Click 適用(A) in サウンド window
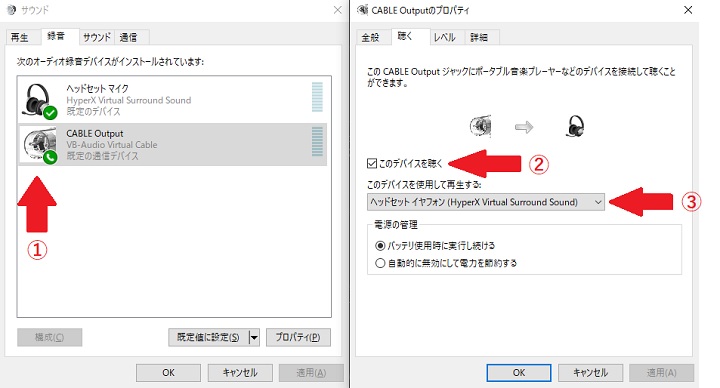Viewport: 720px width, 388px height. tap(311, 373)
